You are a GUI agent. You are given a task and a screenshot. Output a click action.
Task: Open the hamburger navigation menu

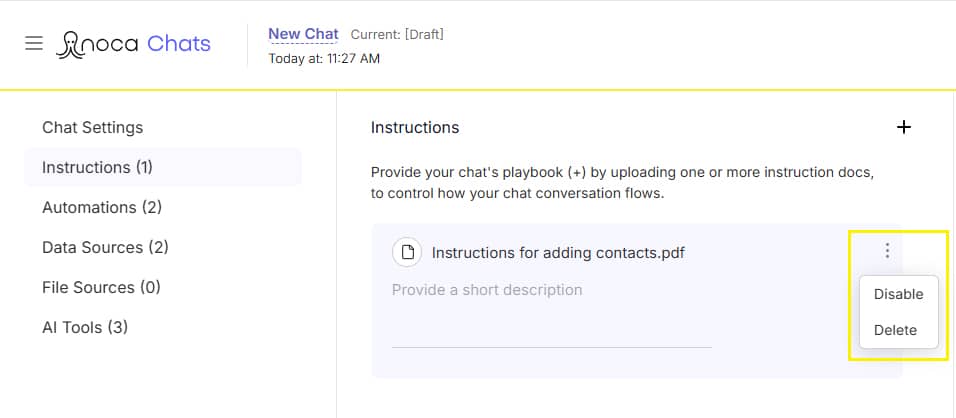tap(34, 43)
